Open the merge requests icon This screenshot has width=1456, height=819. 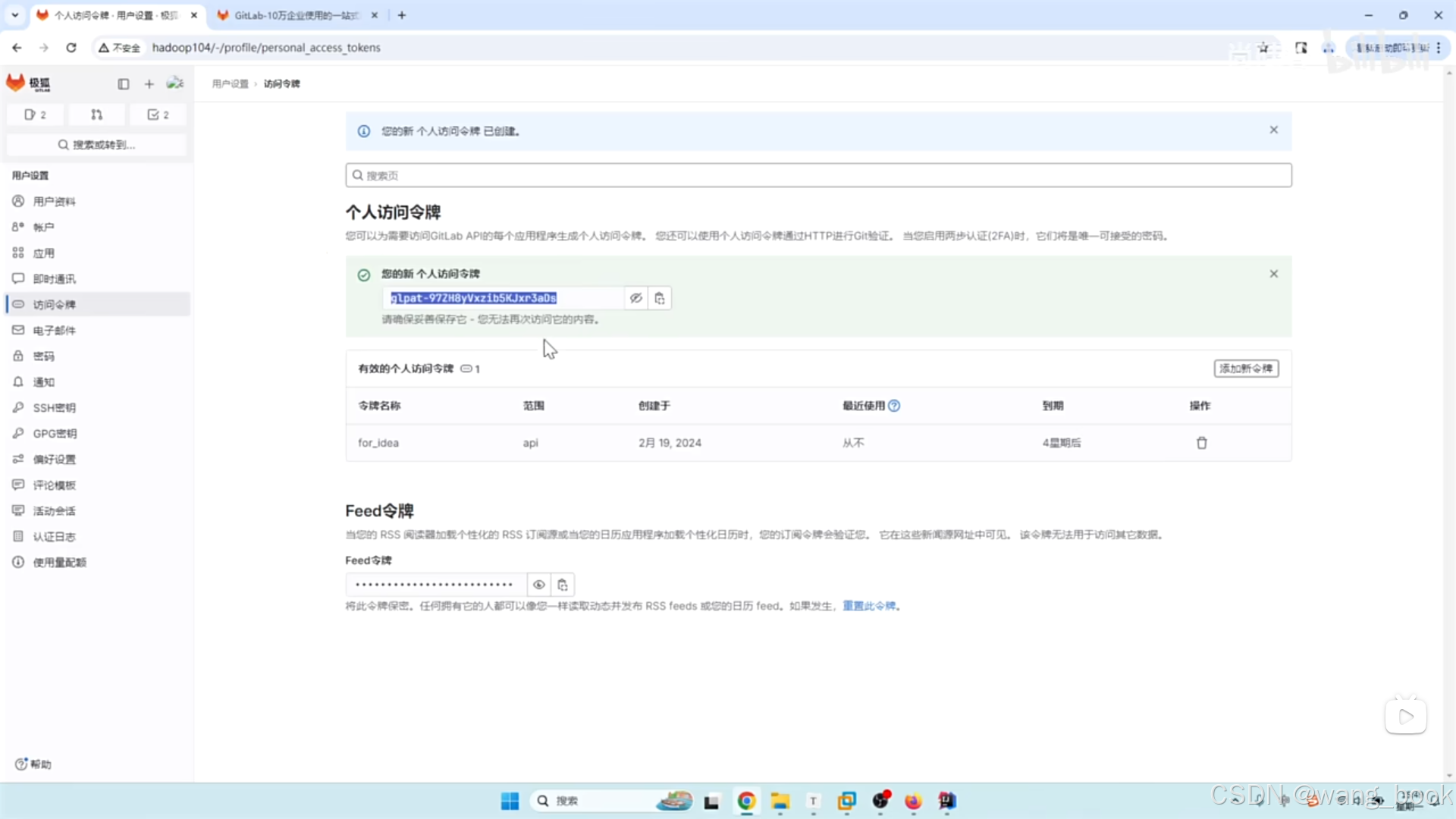click(96, 115)
